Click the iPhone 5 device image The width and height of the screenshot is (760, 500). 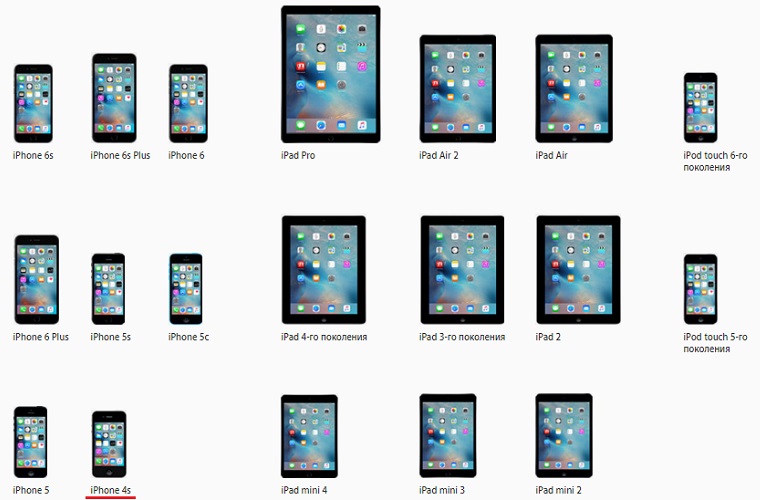pos(31,442)
